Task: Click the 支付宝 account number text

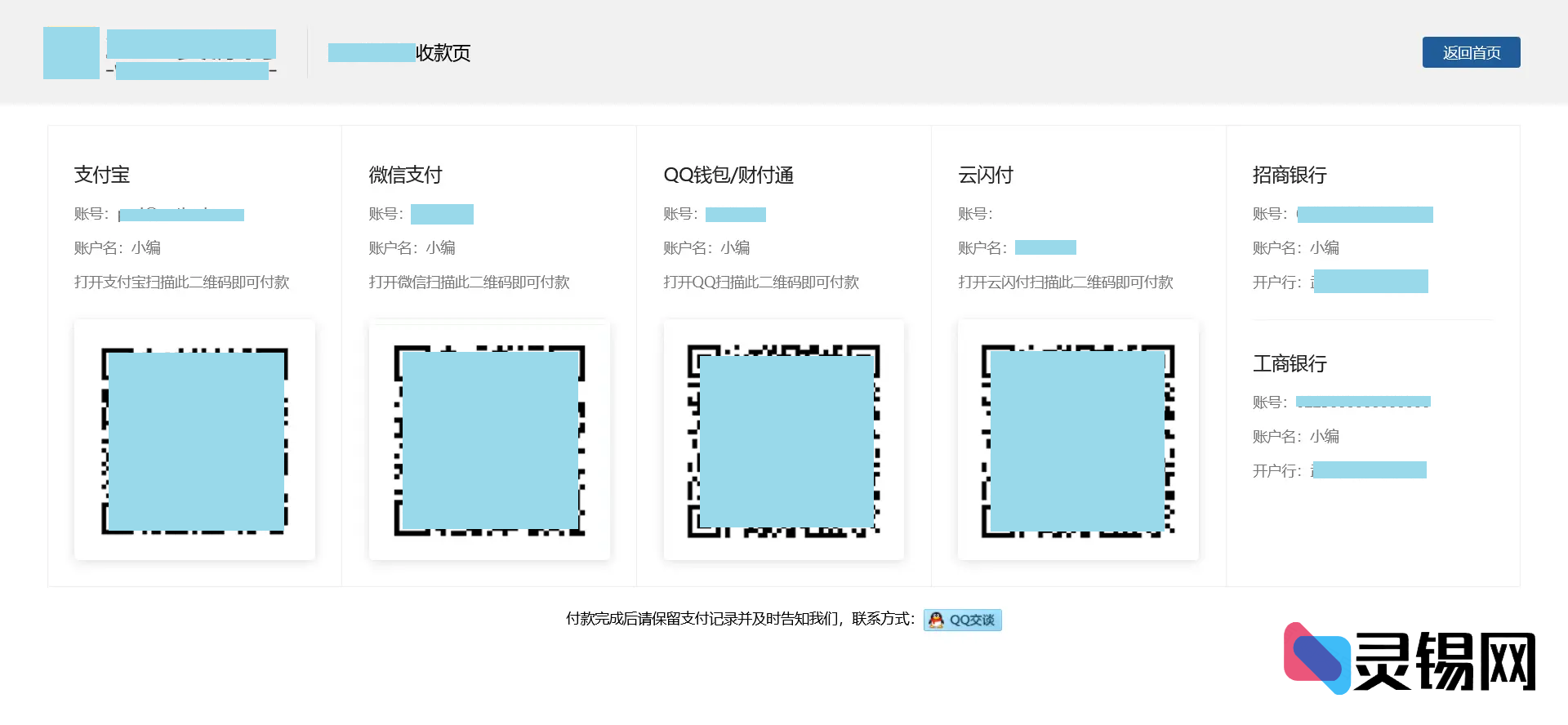Action: 181,214
